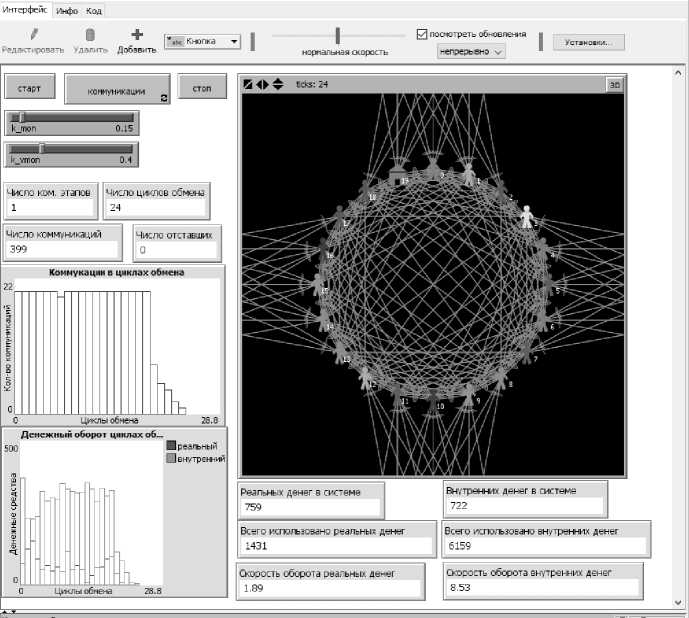Open the Установки... settings button
Image resolution: width=689 pixels, height=618 pixels.
588,43
